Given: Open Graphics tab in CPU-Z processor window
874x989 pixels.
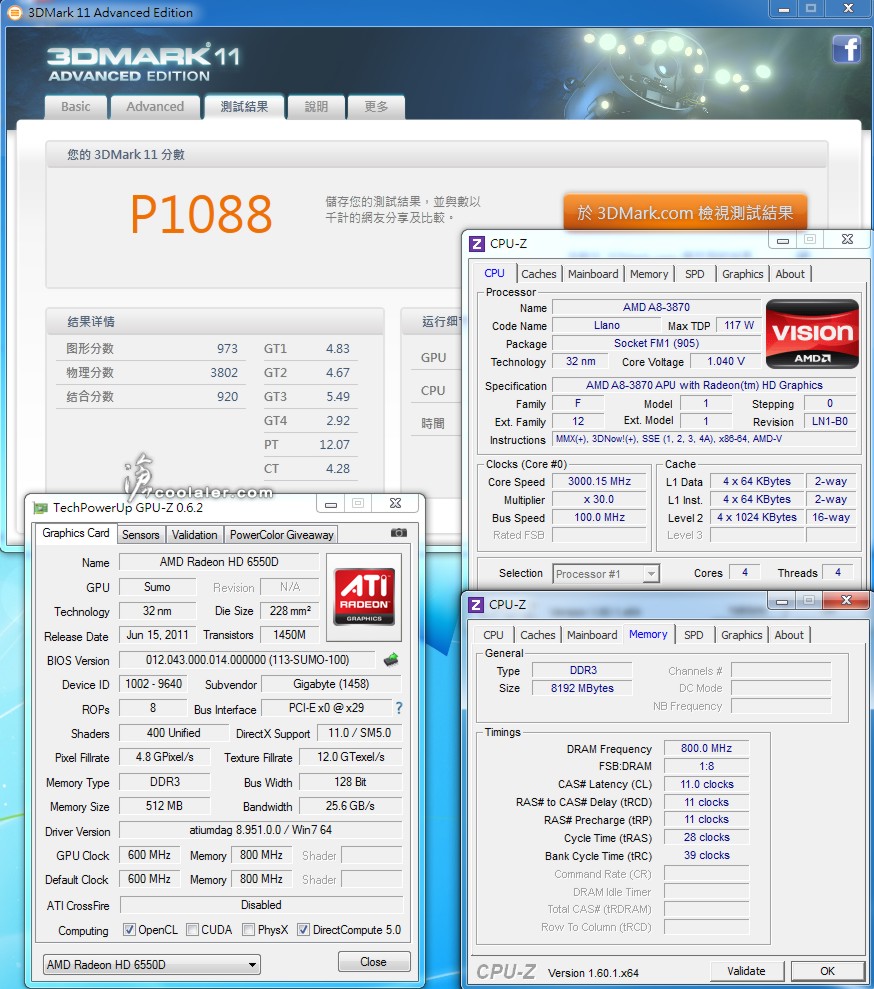Looking at the screenshot, I should click(x=742, y=274).
